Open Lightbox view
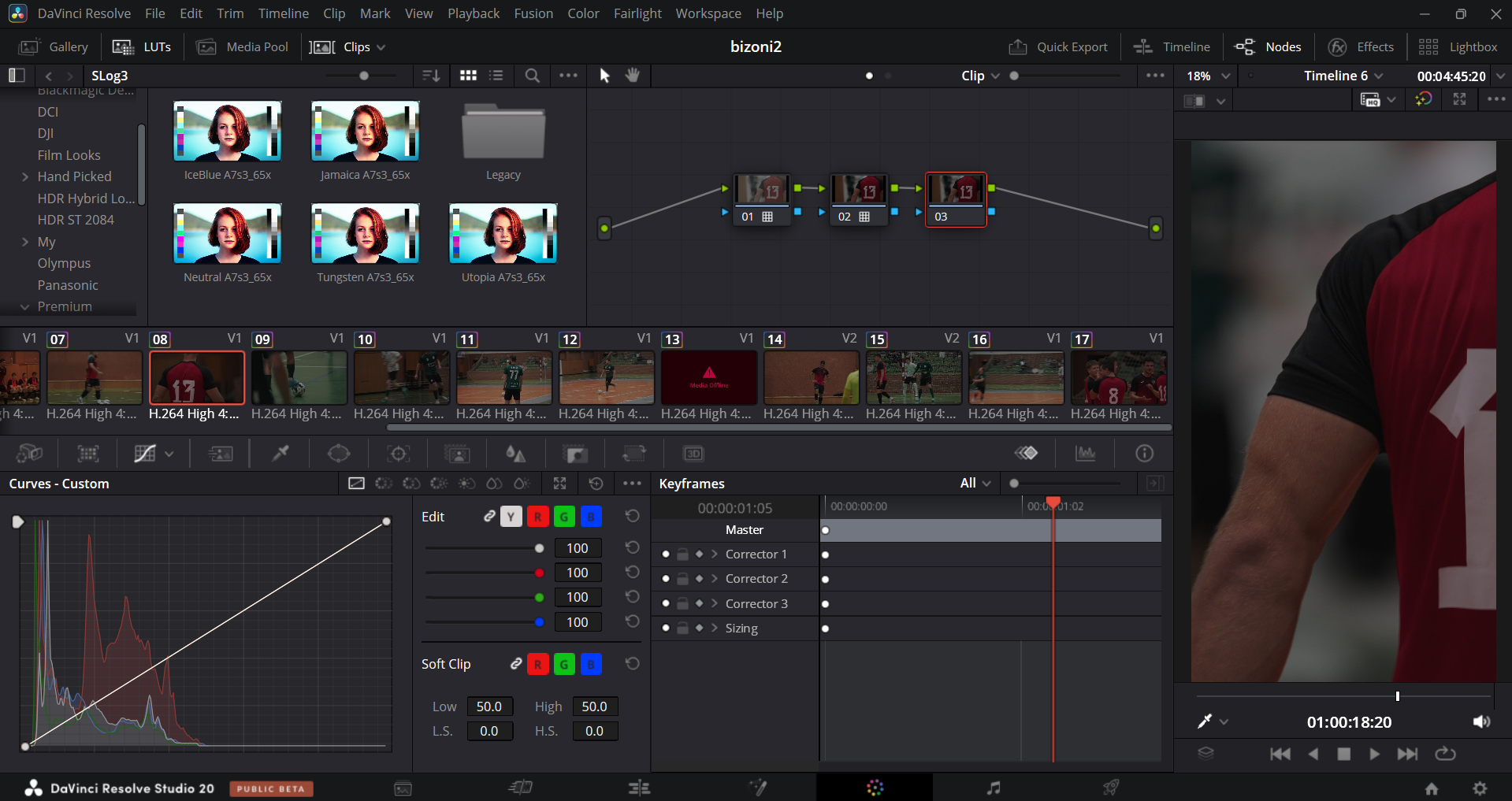This screenshot has height=801, width=1512. pyautogui.click(x=1458, y=47)
